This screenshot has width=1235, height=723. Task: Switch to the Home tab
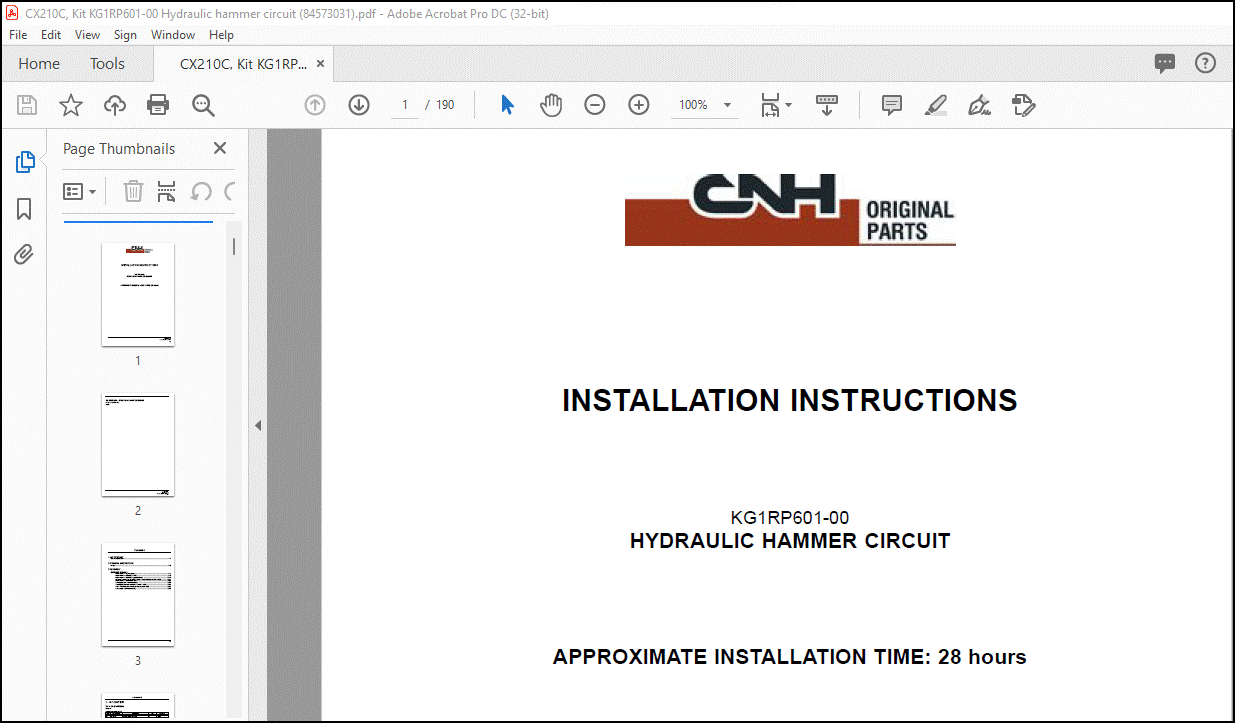[39, 63]
